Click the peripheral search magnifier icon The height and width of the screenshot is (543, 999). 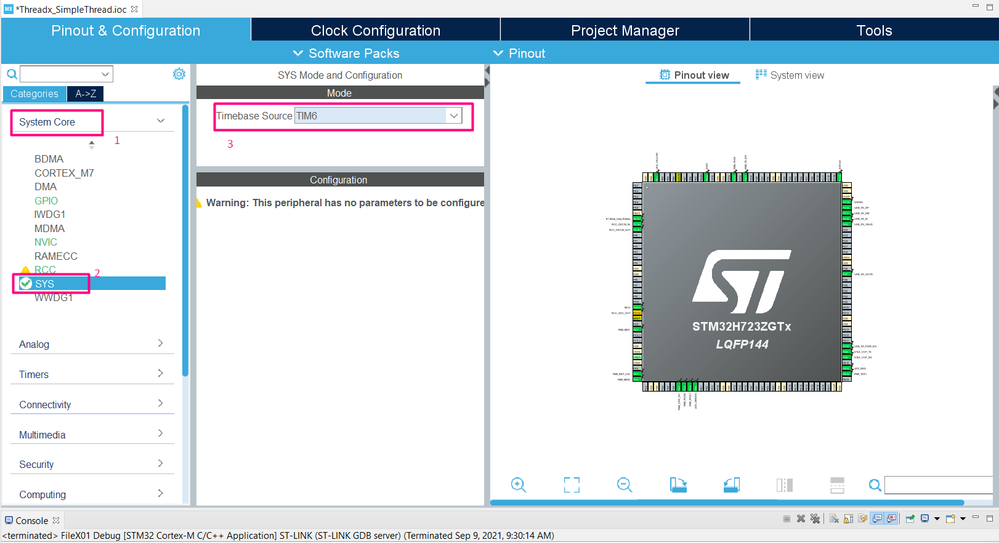(11, 74)
